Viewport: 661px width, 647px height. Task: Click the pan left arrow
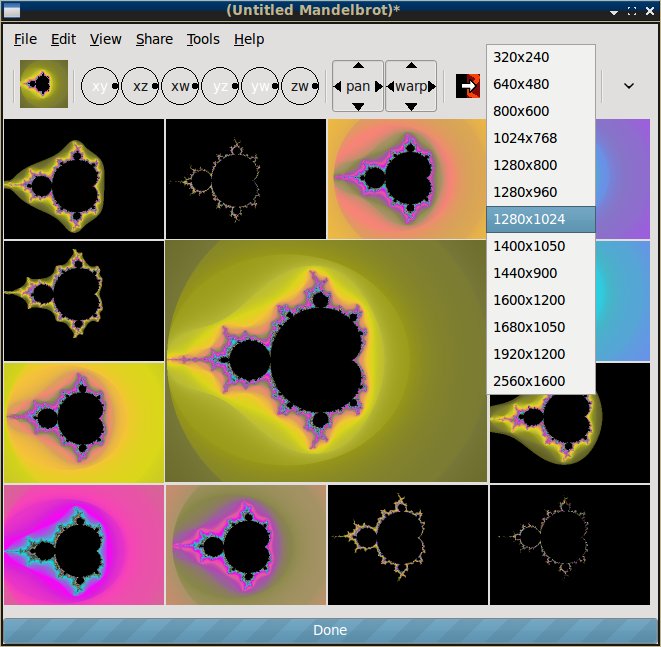pyautogui.click(x=337, y=86)
